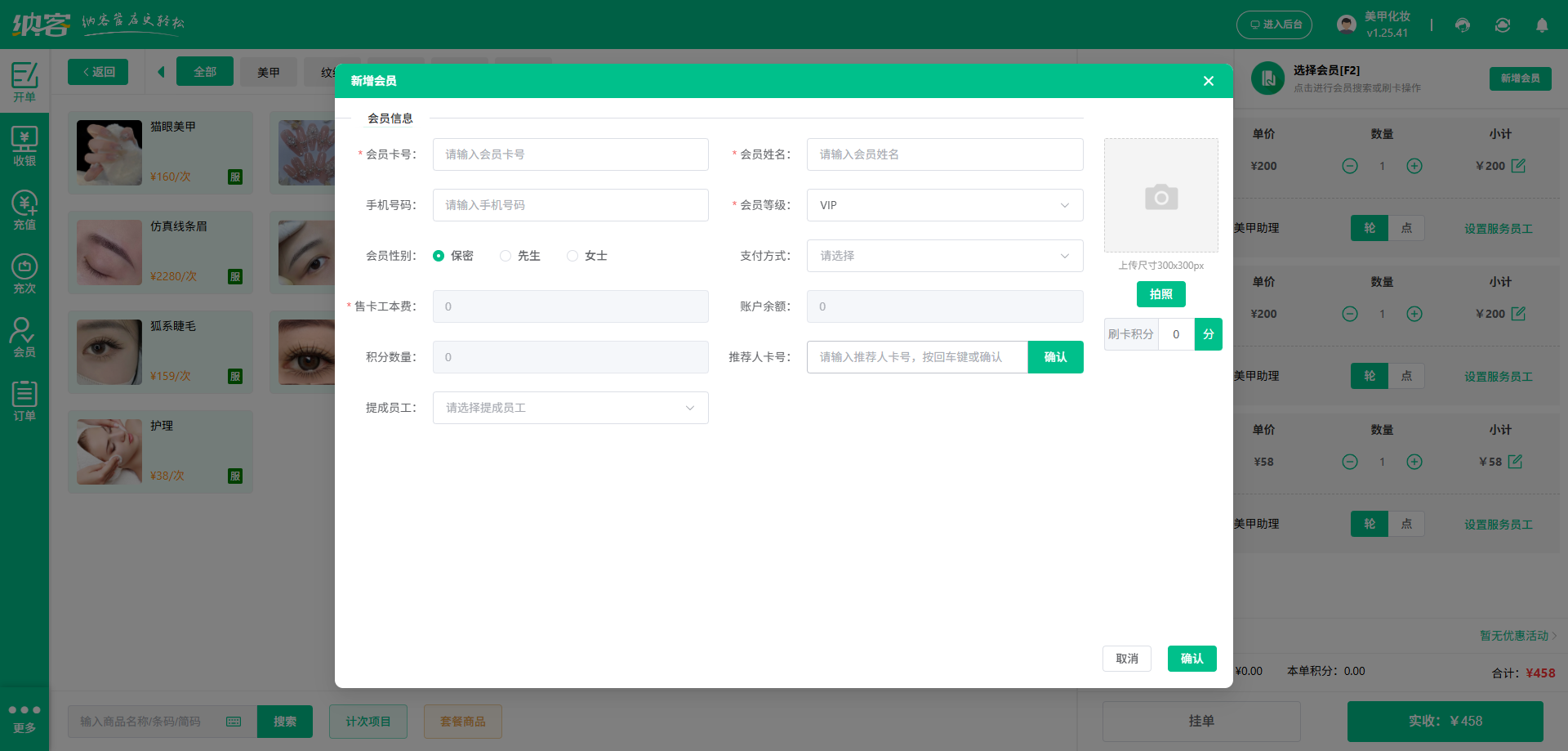The height and width of the screenshot is (751, 1568).
Task: Click the 更多 item in the sidebar
Action: pos(24,717)
